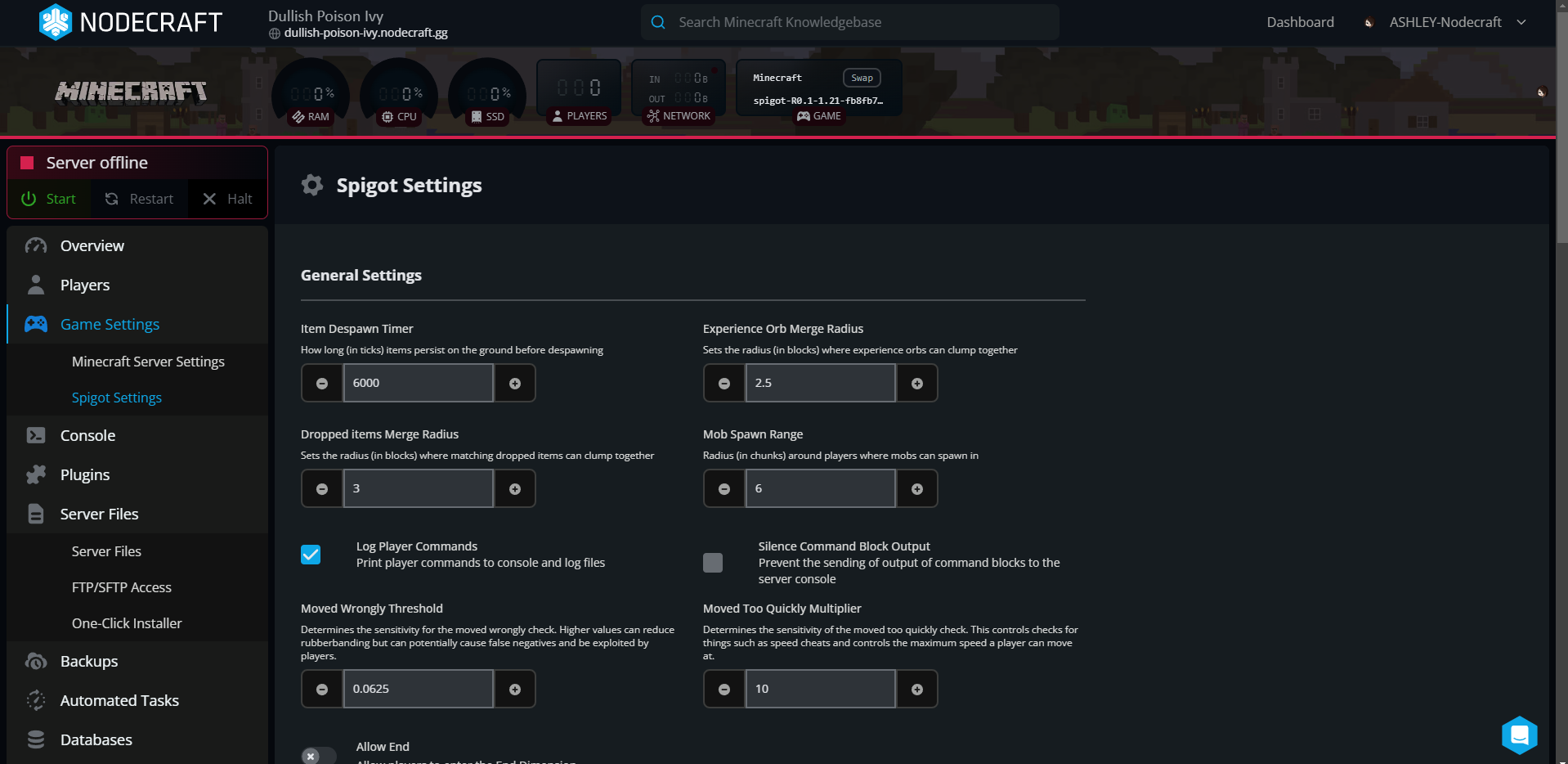Decrease Dropped items Merge Radius

tap(322, 488)
